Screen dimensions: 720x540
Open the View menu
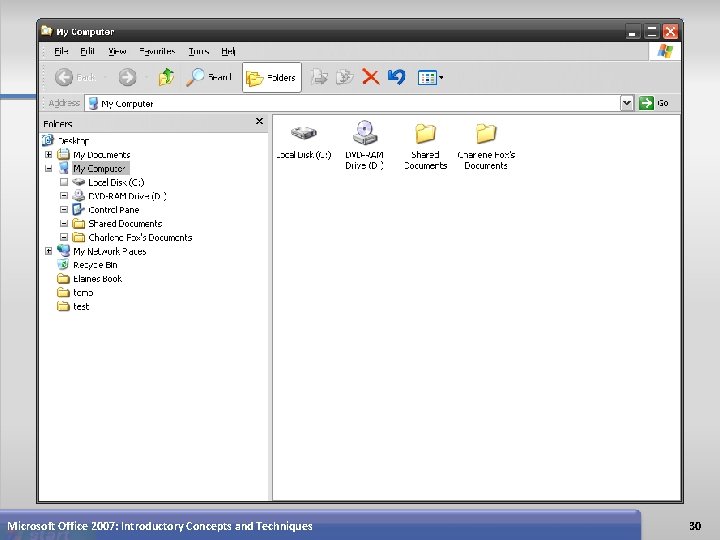tap(117, 51)
